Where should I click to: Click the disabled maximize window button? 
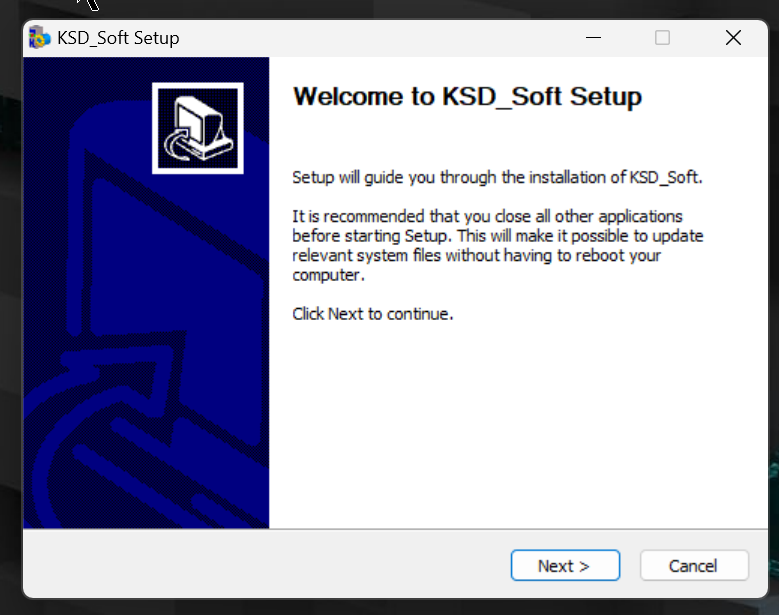662,38
